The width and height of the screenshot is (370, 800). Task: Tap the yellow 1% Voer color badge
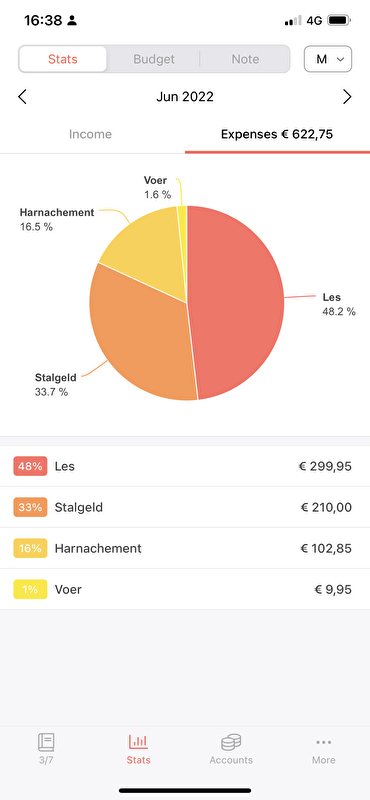[30, 589]
